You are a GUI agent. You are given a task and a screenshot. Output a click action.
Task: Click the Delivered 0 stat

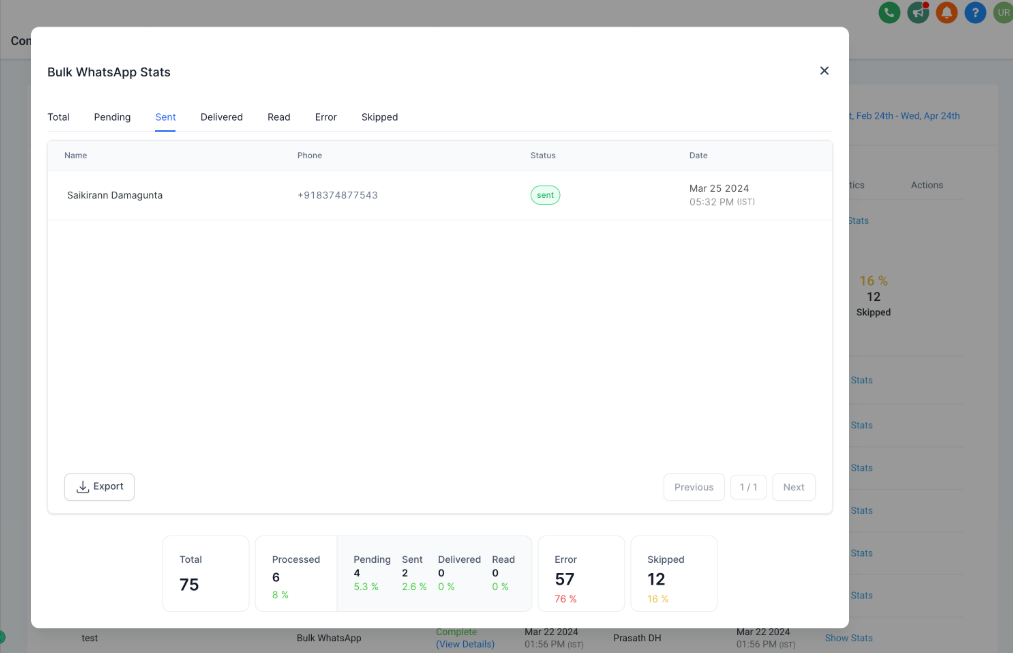pyautogui.click(x=459, y=573)
